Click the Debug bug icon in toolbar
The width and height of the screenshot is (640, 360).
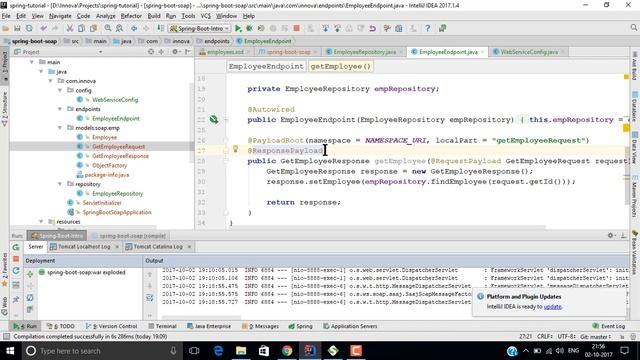(x=249, y=29)
